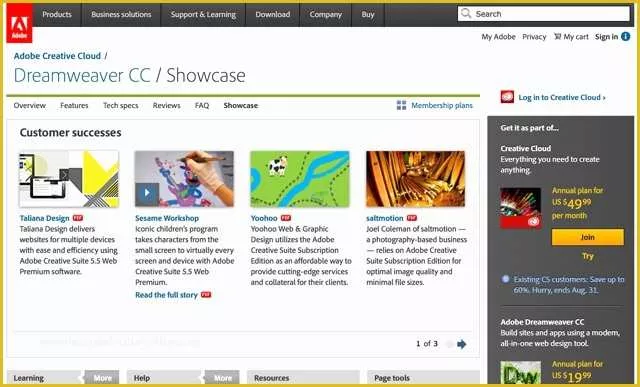This screenshot has height=387, width=640.
Task: Open the My Adobe link
Action: coord(498,37)
